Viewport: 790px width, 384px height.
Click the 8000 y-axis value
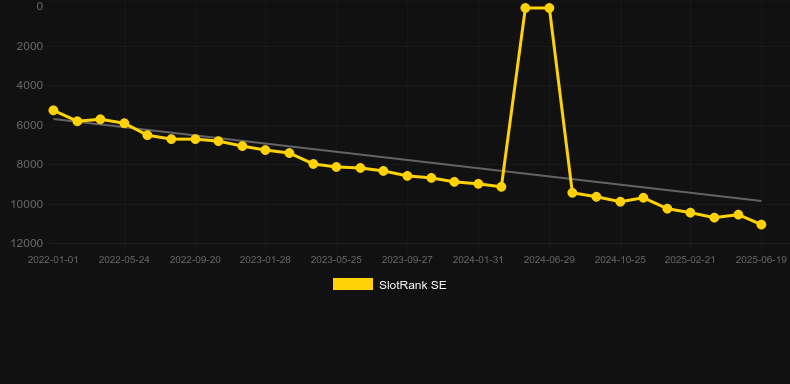[30, 165]
